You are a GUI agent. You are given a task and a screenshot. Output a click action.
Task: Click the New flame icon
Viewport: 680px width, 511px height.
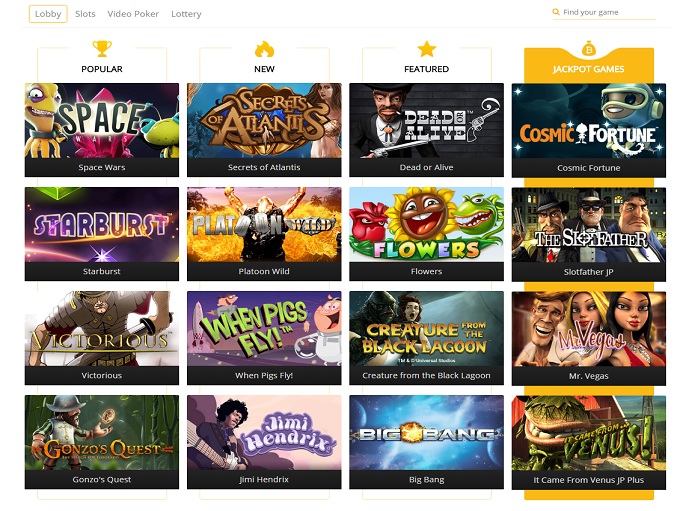[x=264, y=49]
